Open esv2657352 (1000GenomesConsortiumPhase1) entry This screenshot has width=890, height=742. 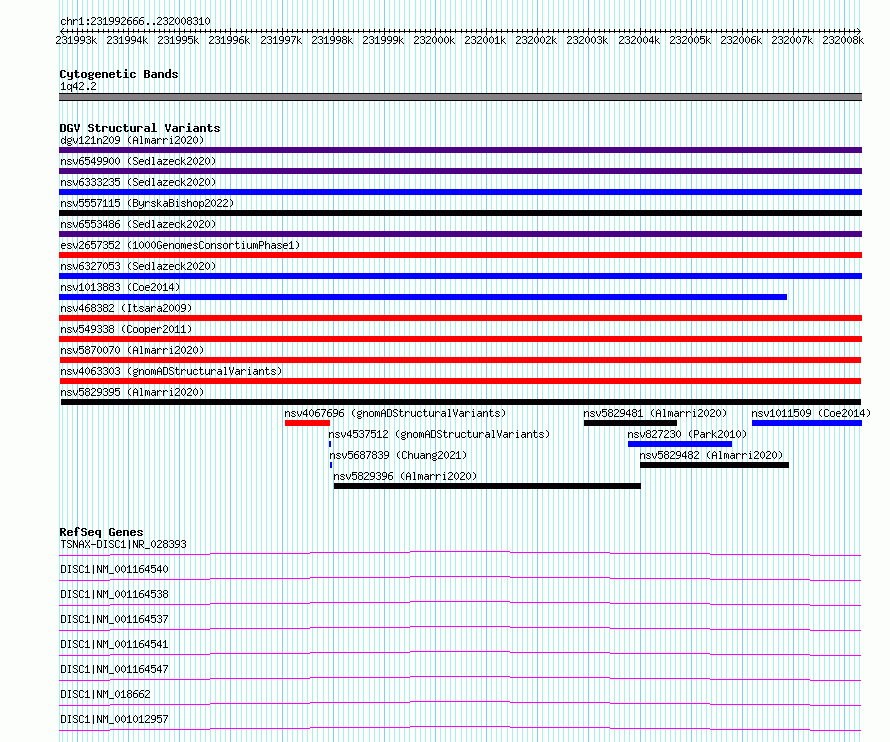(180, 245)
